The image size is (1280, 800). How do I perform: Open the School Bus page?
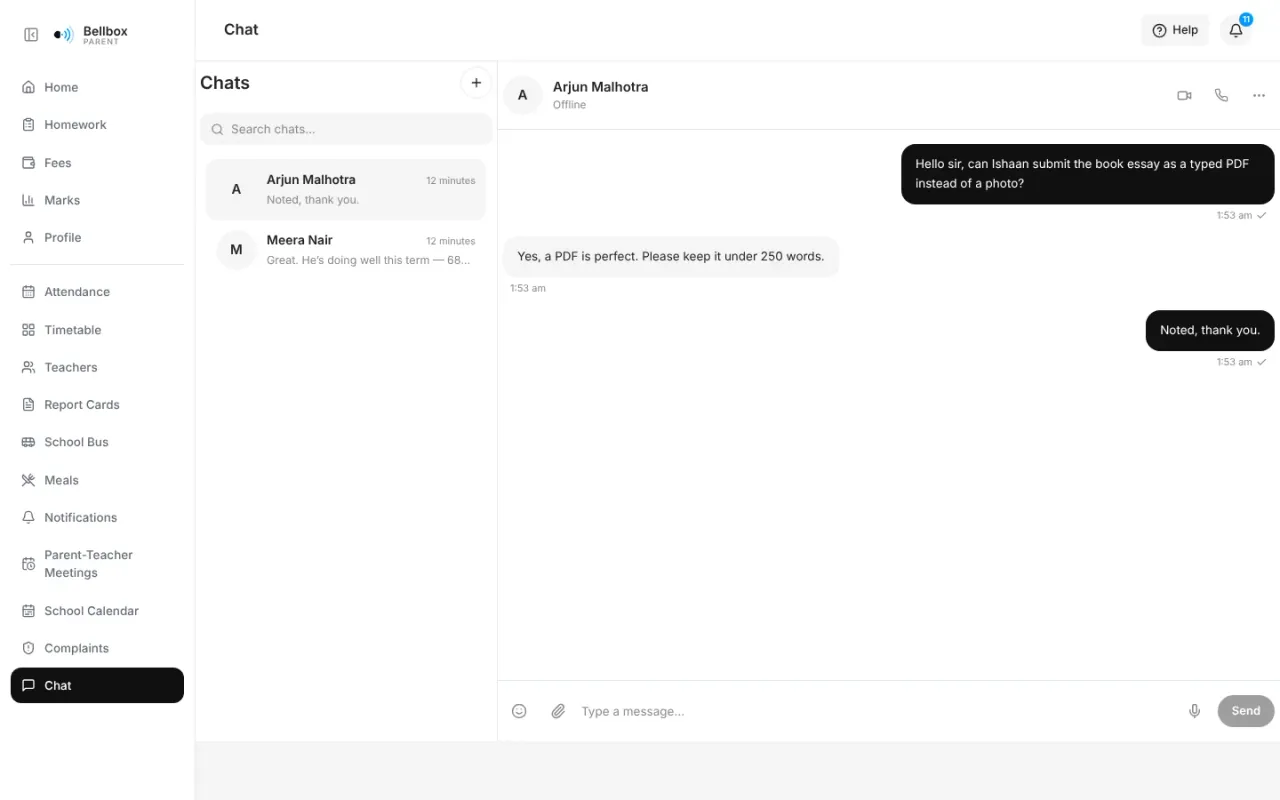pos(97,442)
